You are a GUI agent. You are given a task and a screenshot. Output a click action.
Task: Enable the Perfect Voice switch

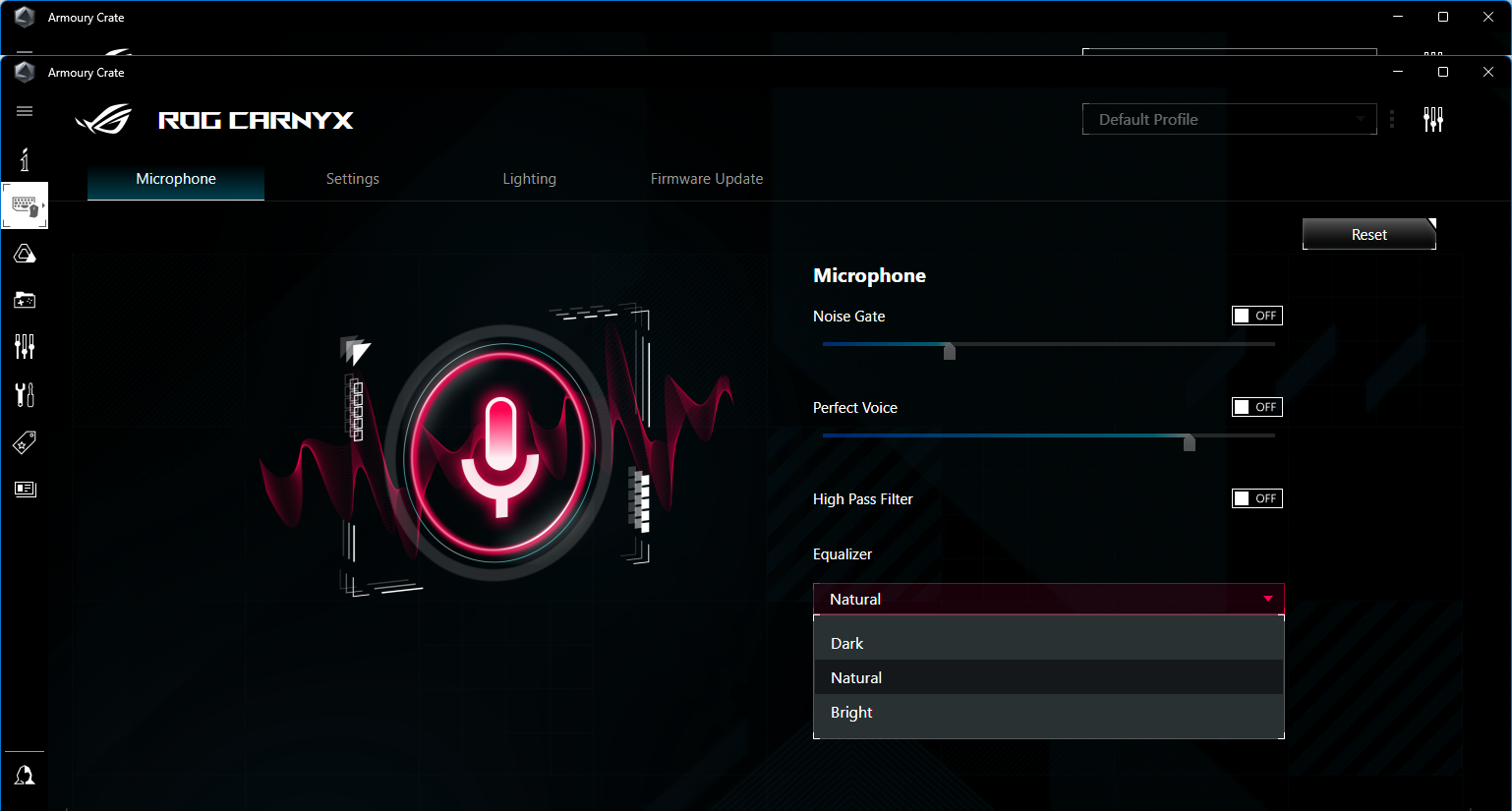(1257, 407)
